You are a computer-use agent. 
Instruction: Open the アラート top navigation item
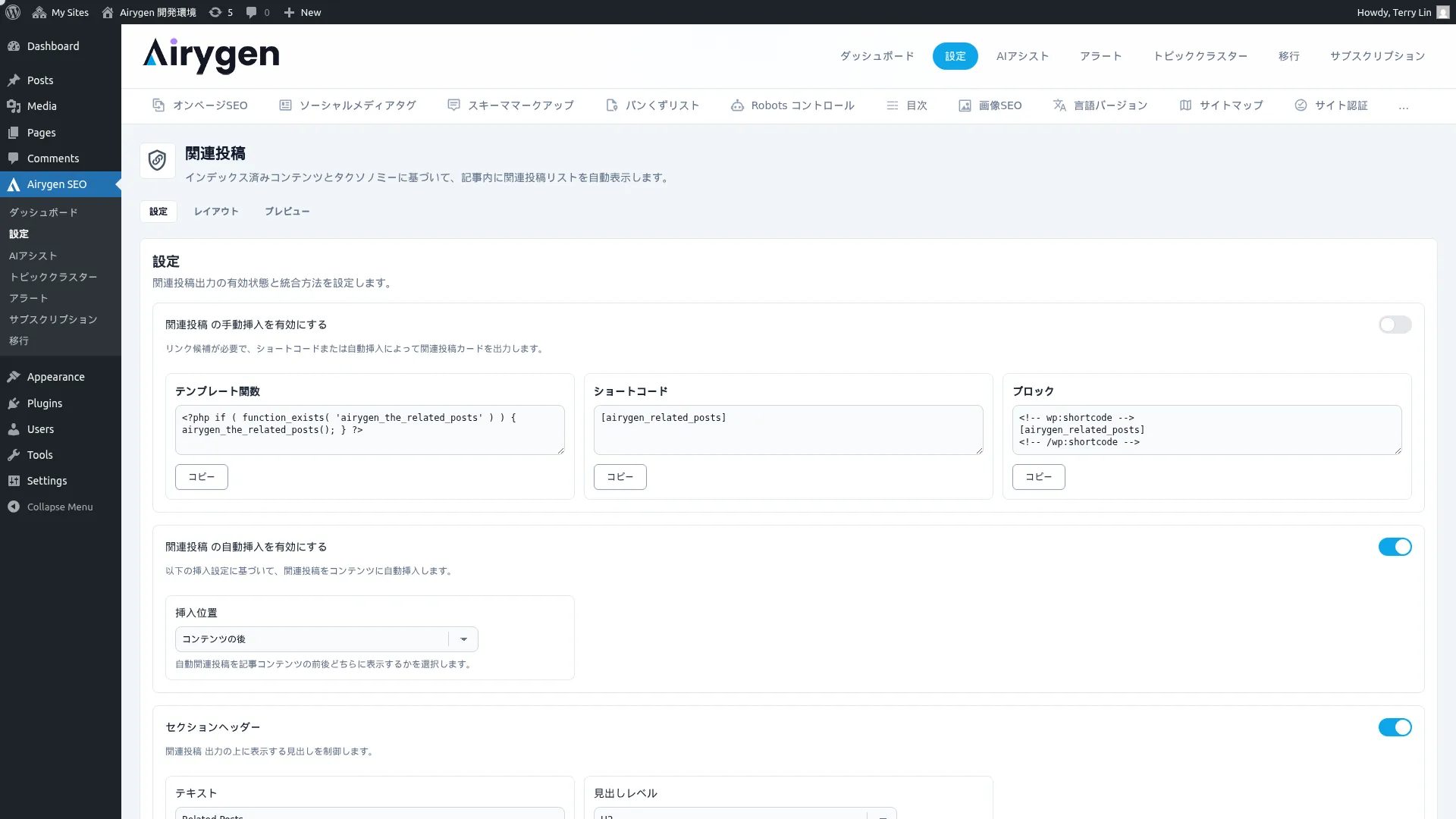click(x=1100, y=56)
